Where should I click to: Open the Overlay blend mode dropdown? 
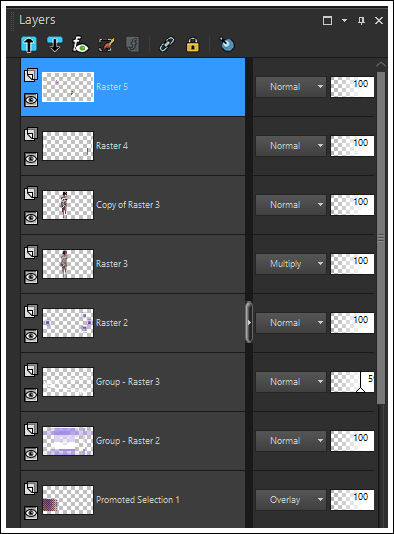pos(290,500)
